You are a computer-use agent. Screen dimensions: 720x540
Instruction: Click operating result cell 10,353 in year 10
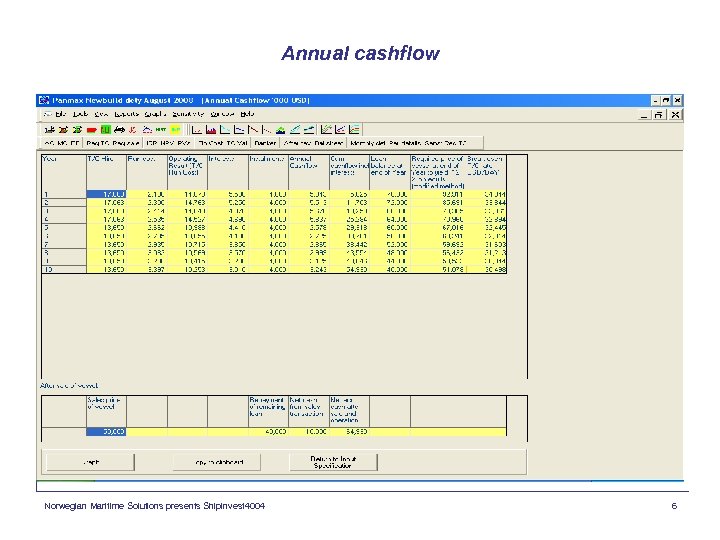point(187,270)
